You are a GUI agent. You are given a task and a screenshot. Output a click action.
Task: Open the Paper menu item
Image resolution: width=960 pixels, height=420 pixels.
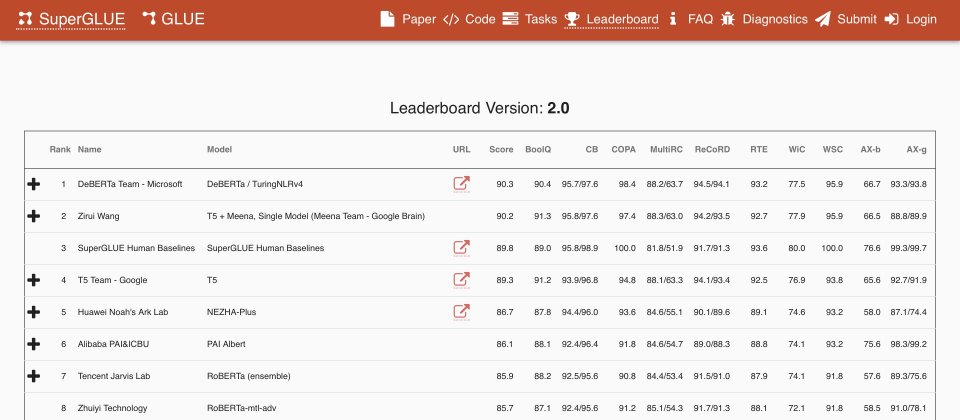(408, 19)
